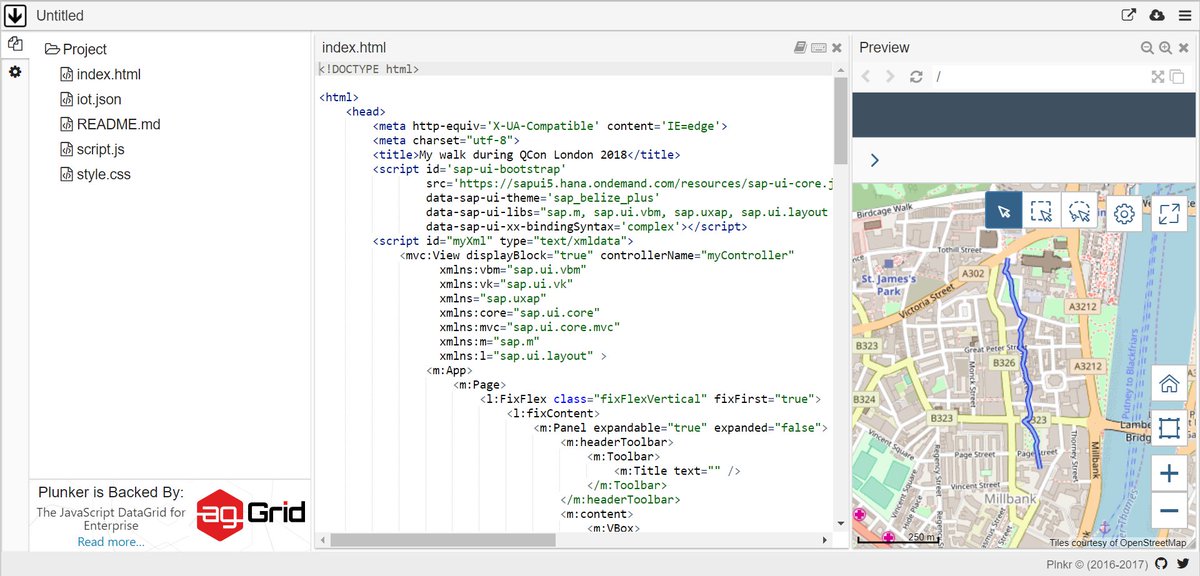Click the ag-Grid sponsor logo
This screenshot has width=1200, height=576.
click(x=250, y=514)
